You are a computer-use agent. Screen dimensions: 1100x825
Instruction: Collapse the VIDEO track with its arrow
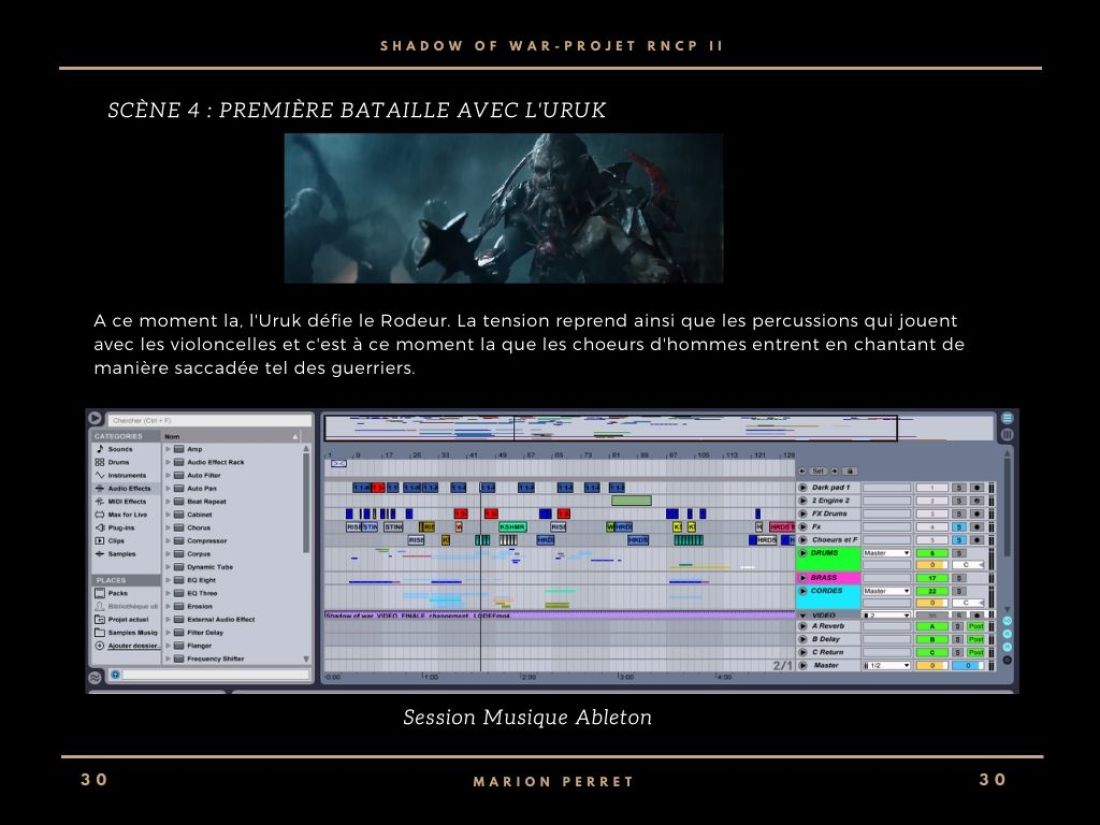[x=801, y=613]
